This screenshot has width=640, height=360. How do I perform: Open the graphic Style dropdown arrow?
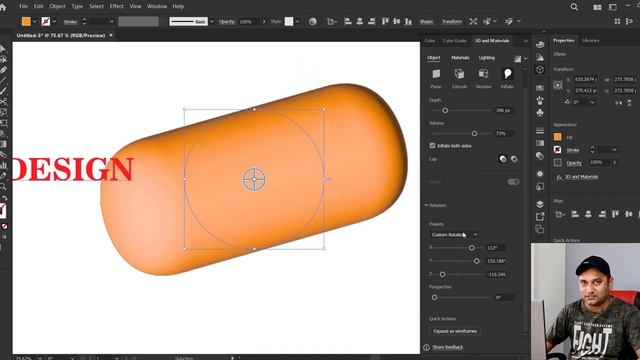click(x=298, y=21)
